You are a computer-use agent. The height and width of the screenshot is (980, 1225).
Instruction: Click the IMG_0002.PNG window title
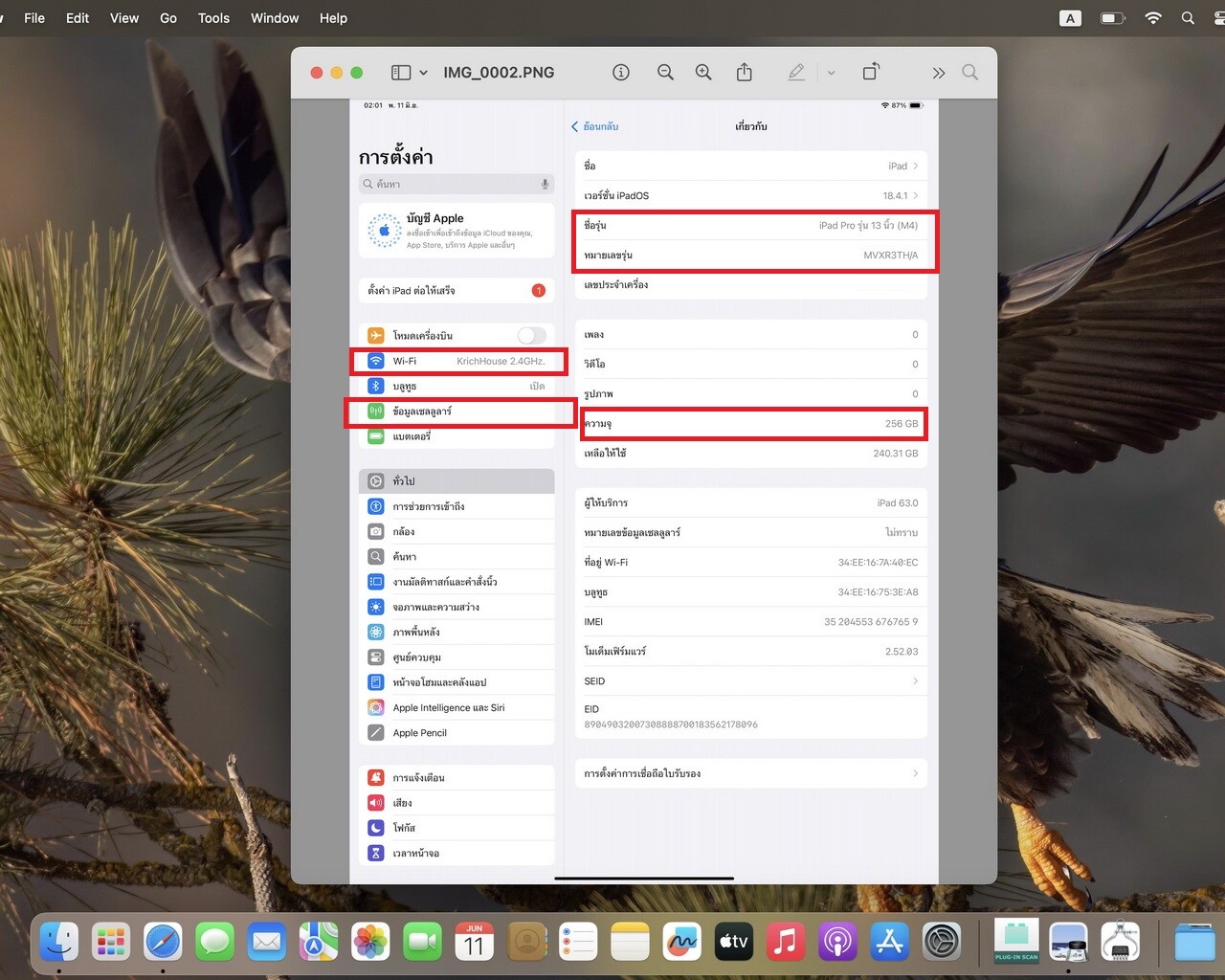(499, 73)
